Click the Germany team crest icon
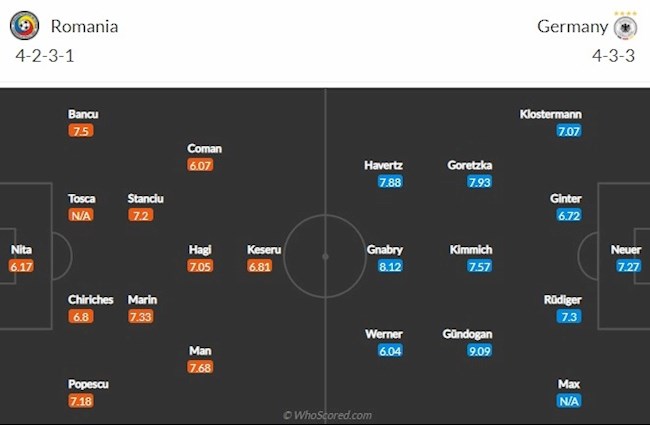Image resolution: width=650 pixels, height=425 pixels. point(627,26)
